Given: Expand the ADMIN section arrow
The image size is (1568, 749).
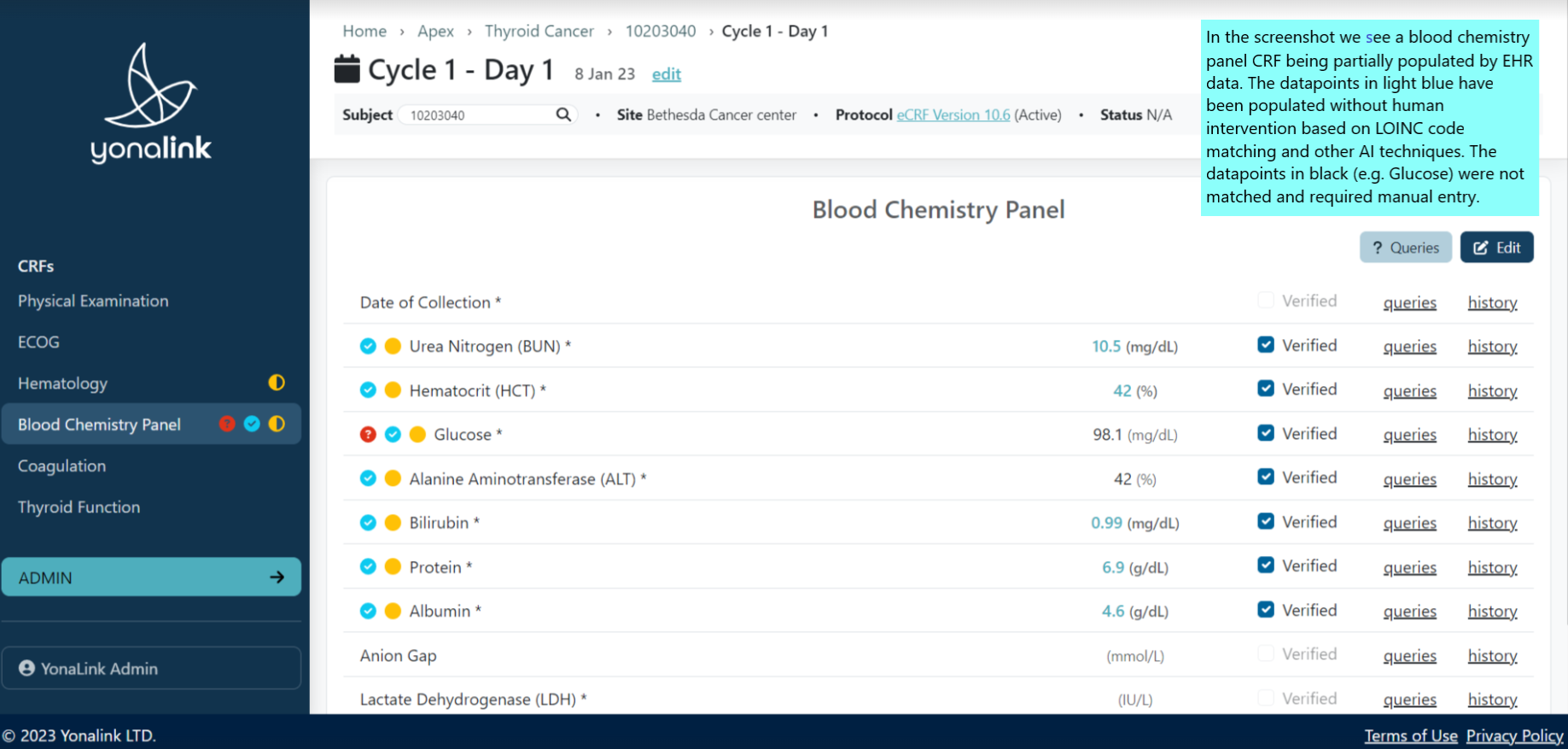Looking at the screenshot, I should coord(277,577).
